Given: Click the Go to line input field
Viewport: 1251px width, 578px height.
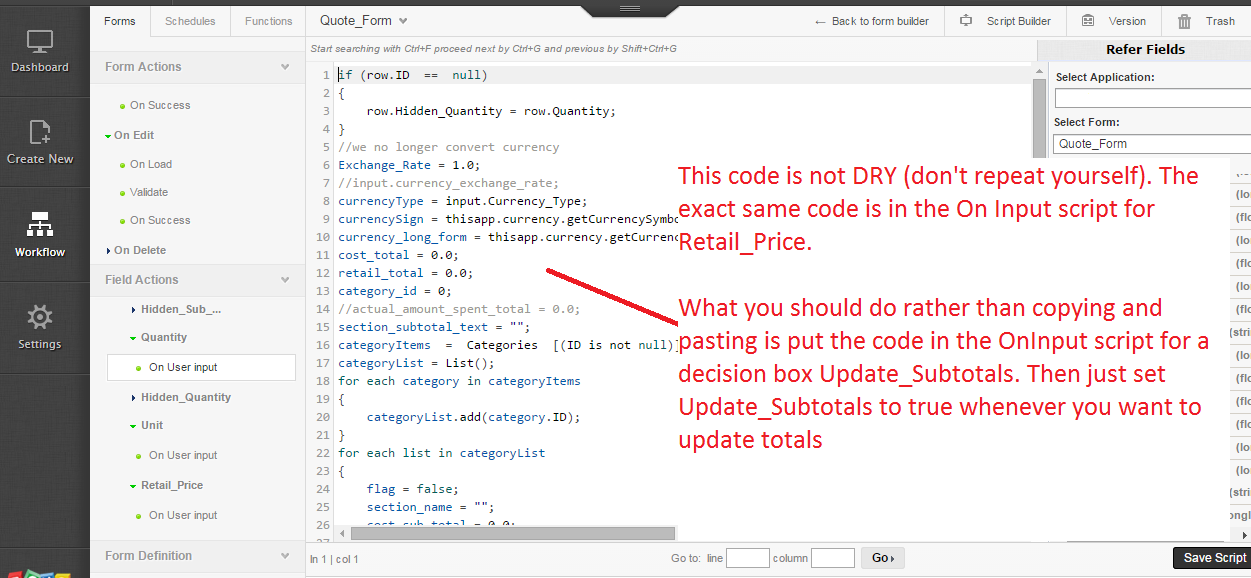Looking at the screenshot, I should click(747, 557).
